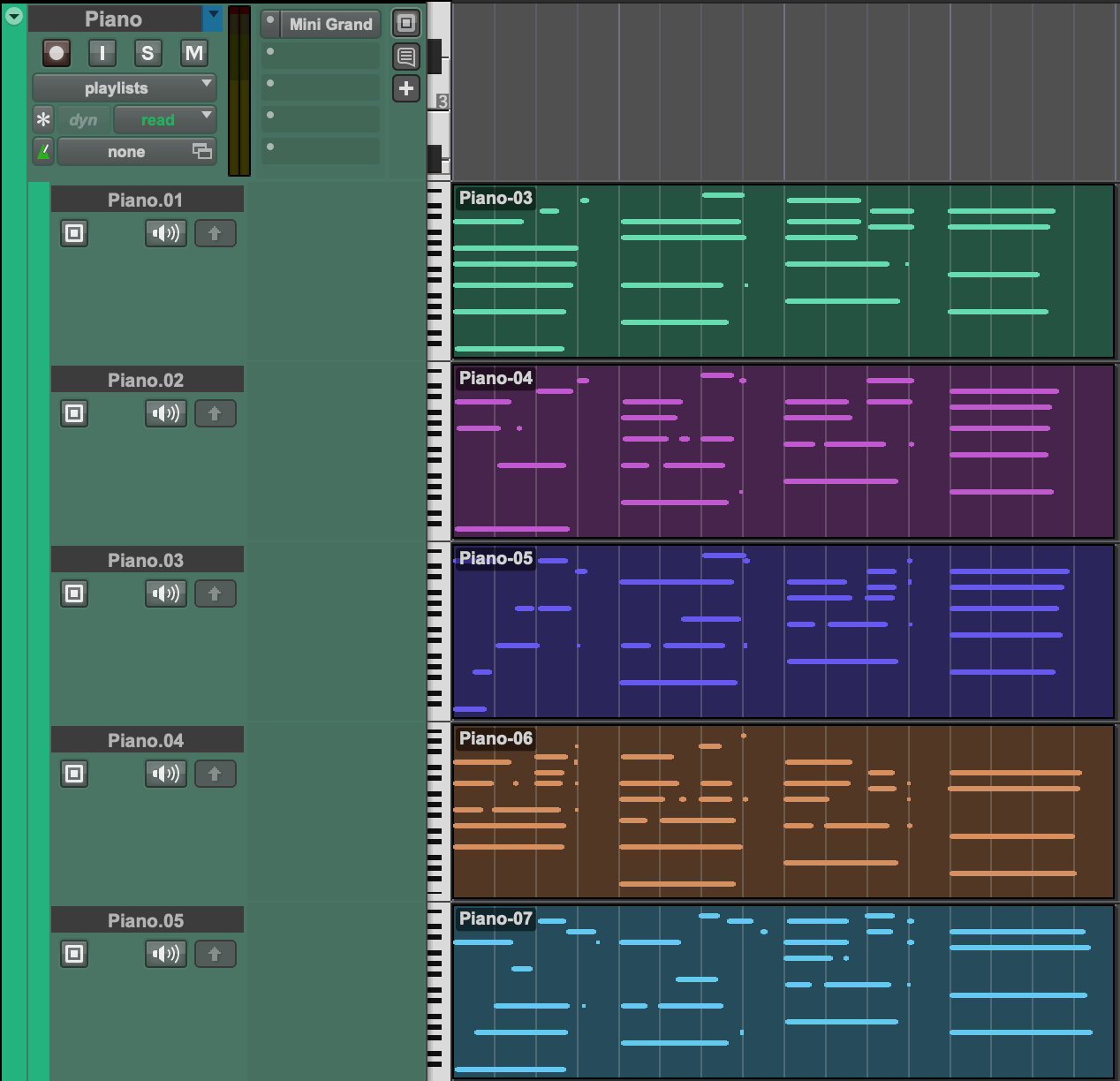1120x1081 pixels.
Task: Promote Piano.04 to main playlist with up arrow
Action: click(215, 774)
